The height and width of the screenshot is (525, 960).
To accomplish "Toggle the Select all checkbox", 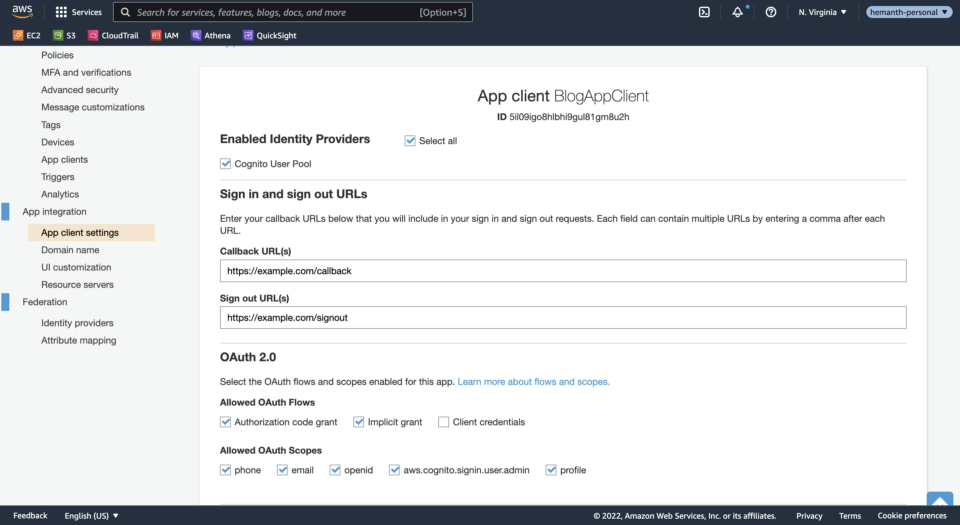I will (x=410, y=141).
